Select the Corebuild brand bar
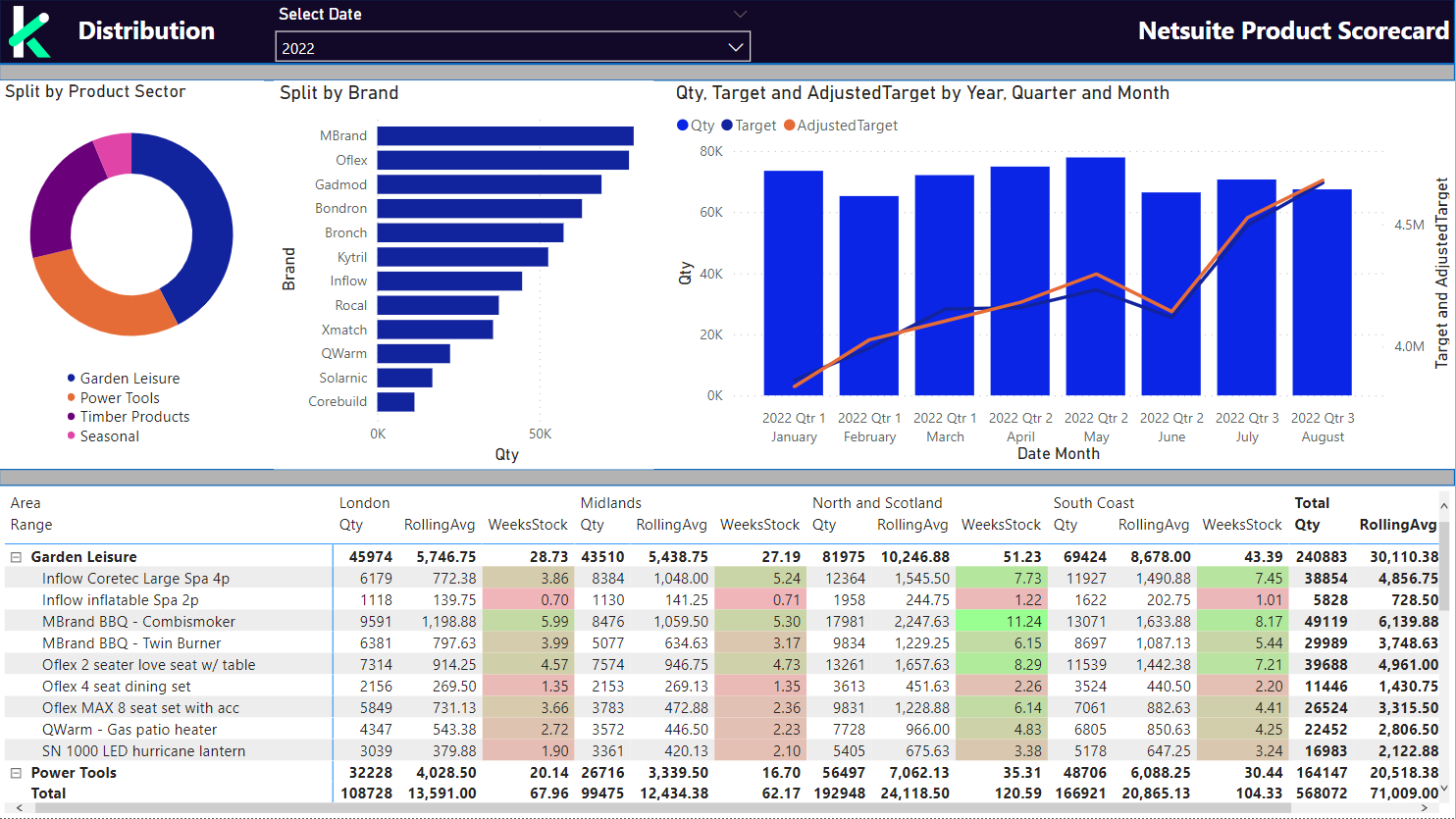 (396, 401)
